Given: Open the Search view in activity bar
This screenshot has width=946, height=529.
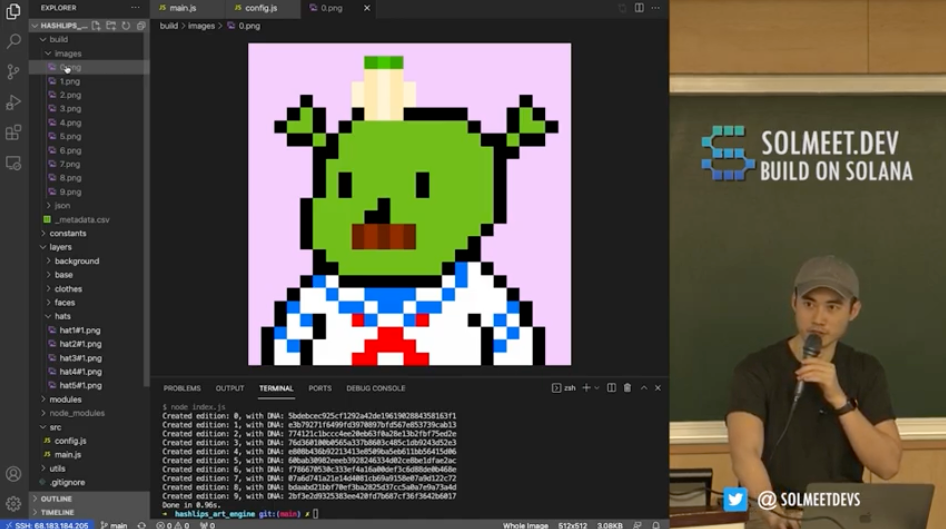Looking at the screenshot, I should 13,41.
